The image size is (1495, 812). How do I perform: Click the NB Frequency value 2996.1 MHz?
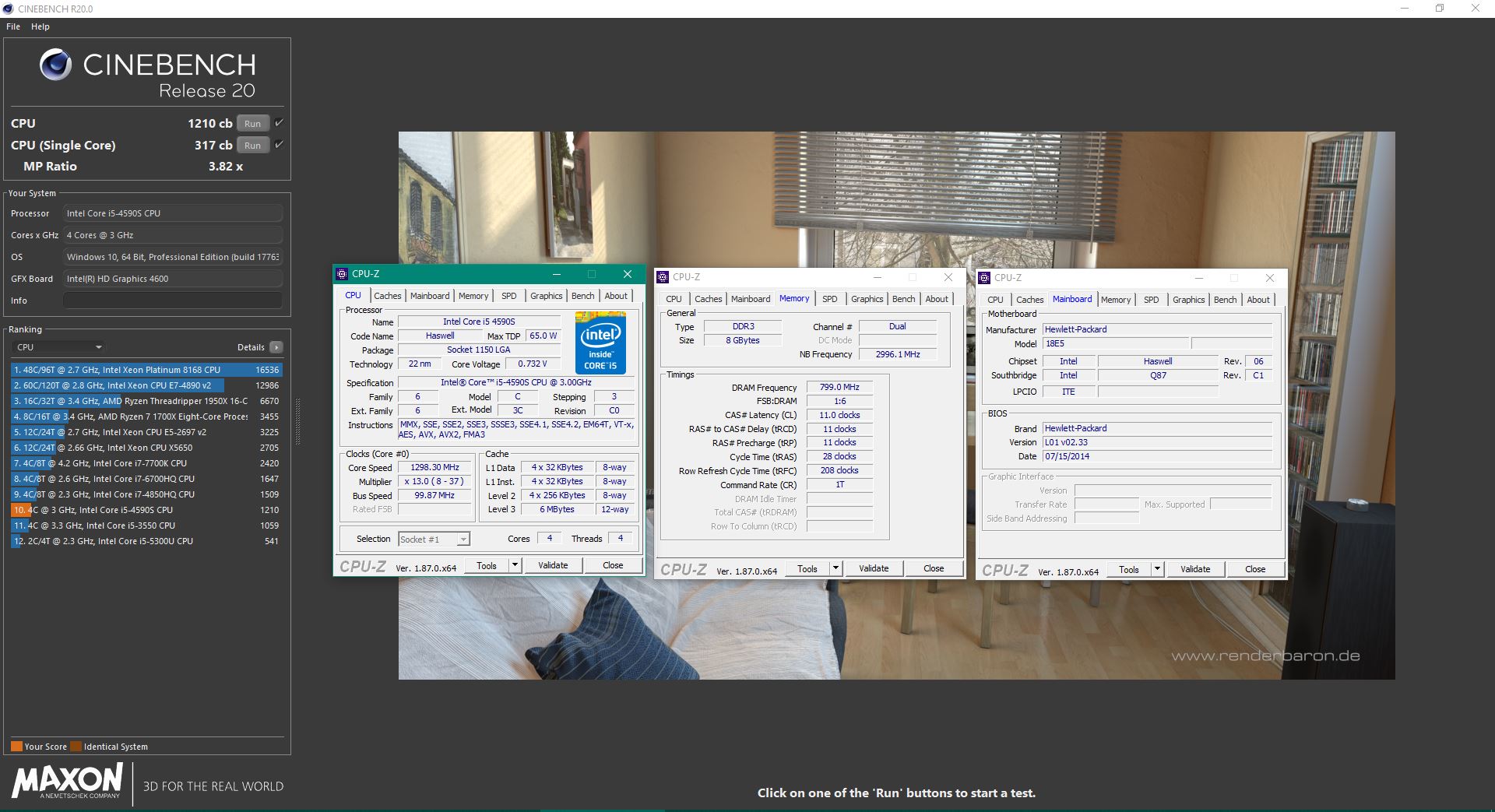[x=898, y=354]
